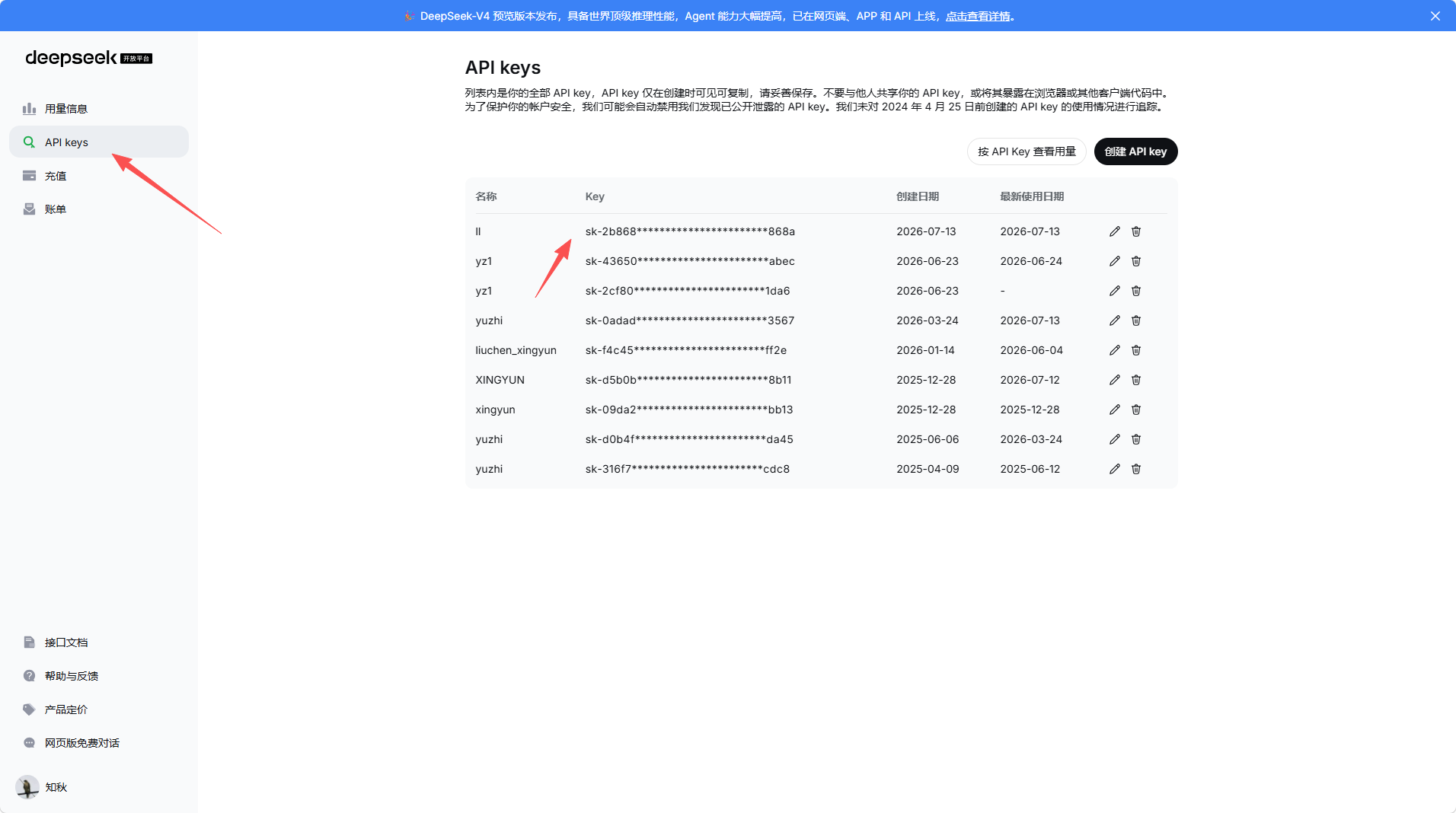Edit the key named ll ending 868a

pyautogui.click(x=1115, y=231)
